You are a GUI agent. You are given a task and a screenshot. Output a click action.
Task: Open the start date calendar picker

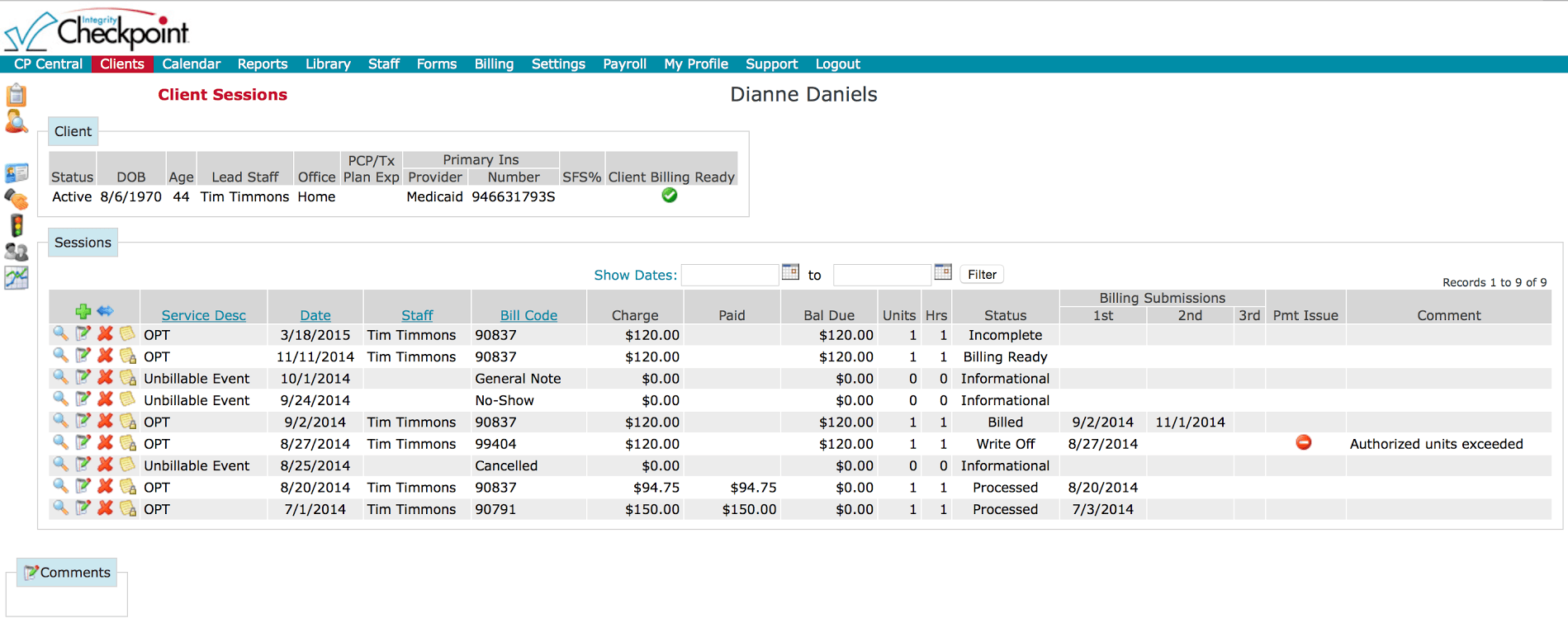click(790, 272)
